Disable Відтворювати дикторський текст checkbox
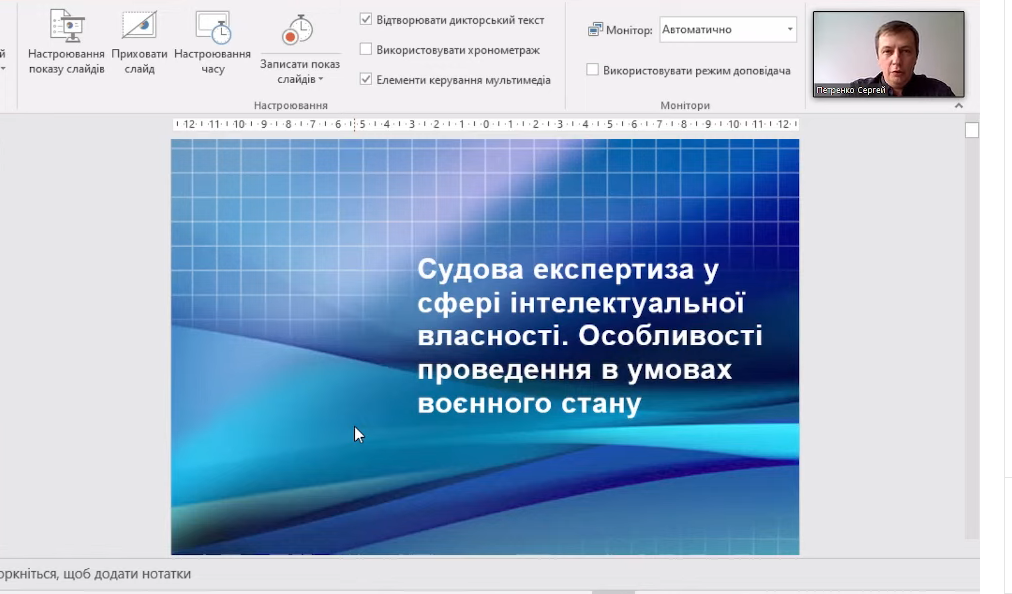This screenshot has width=1012, height=594. (366, 19)
